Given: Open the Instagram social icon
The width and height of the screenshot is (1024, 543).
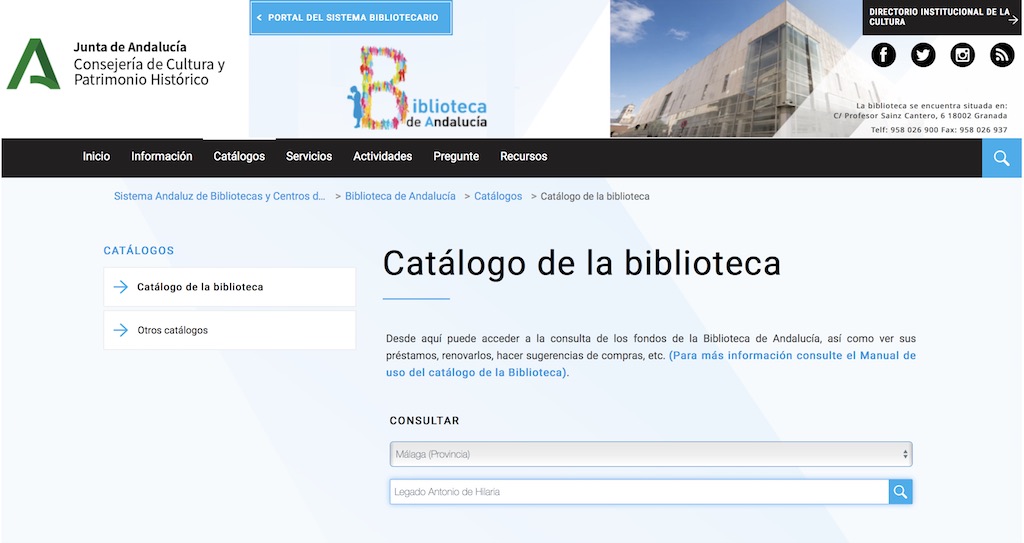Looking at the screenshot, I should [962, 55].
